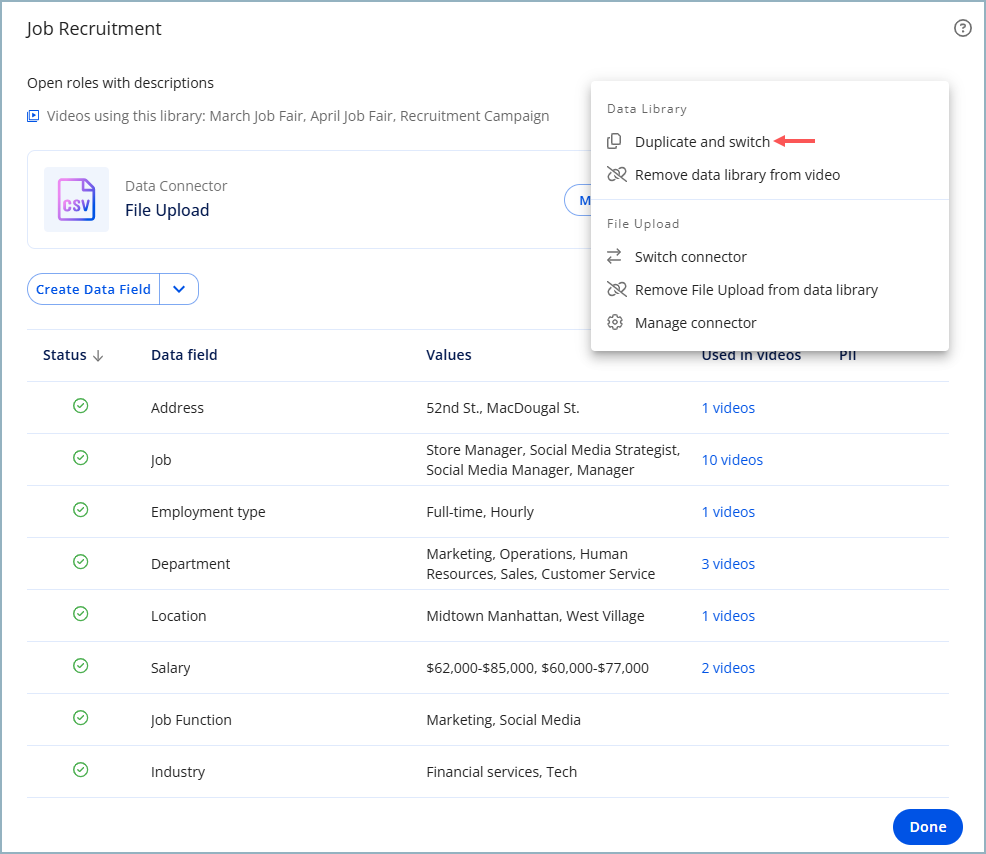This screenshot has width=986, height=854.
Task: Select the 'Address' data field name
Action: pos(177,408)
